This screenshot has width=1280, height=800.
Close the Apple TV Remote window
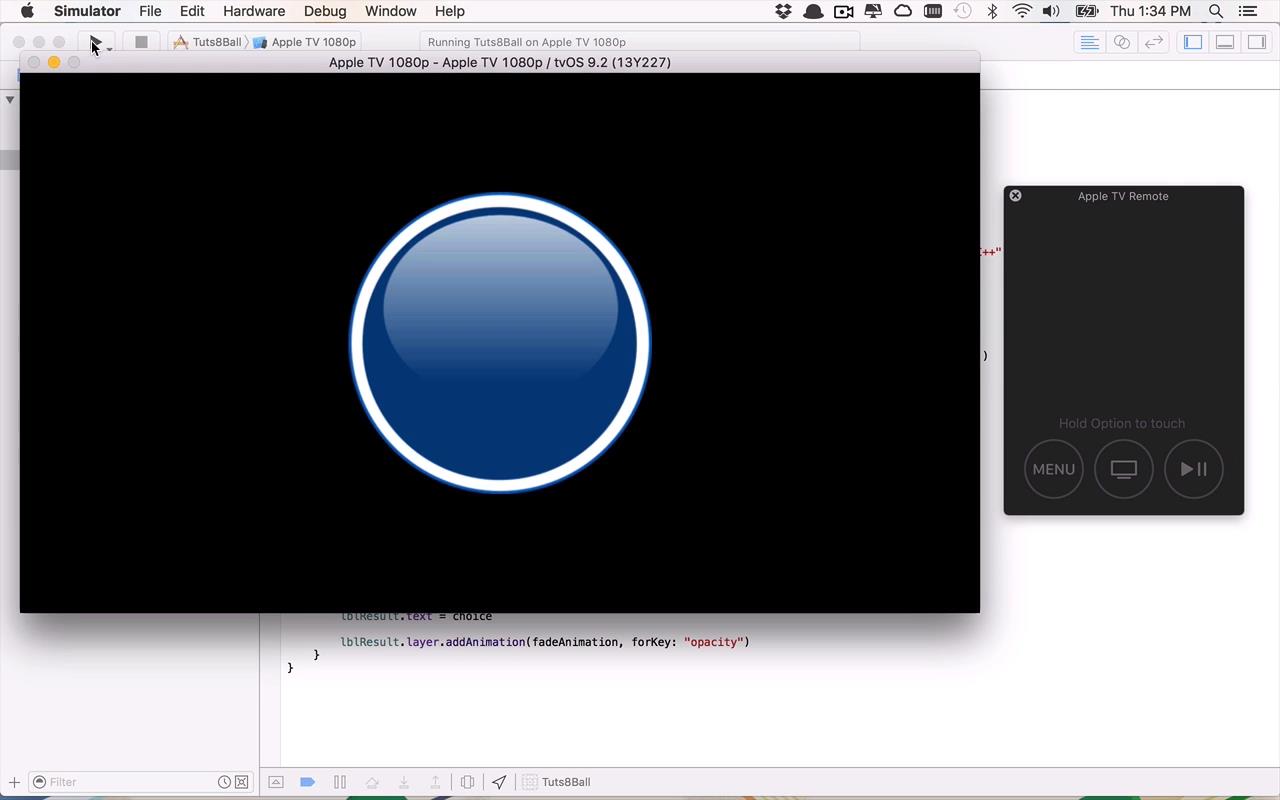pyautogui.click(x=1015, y=196)
